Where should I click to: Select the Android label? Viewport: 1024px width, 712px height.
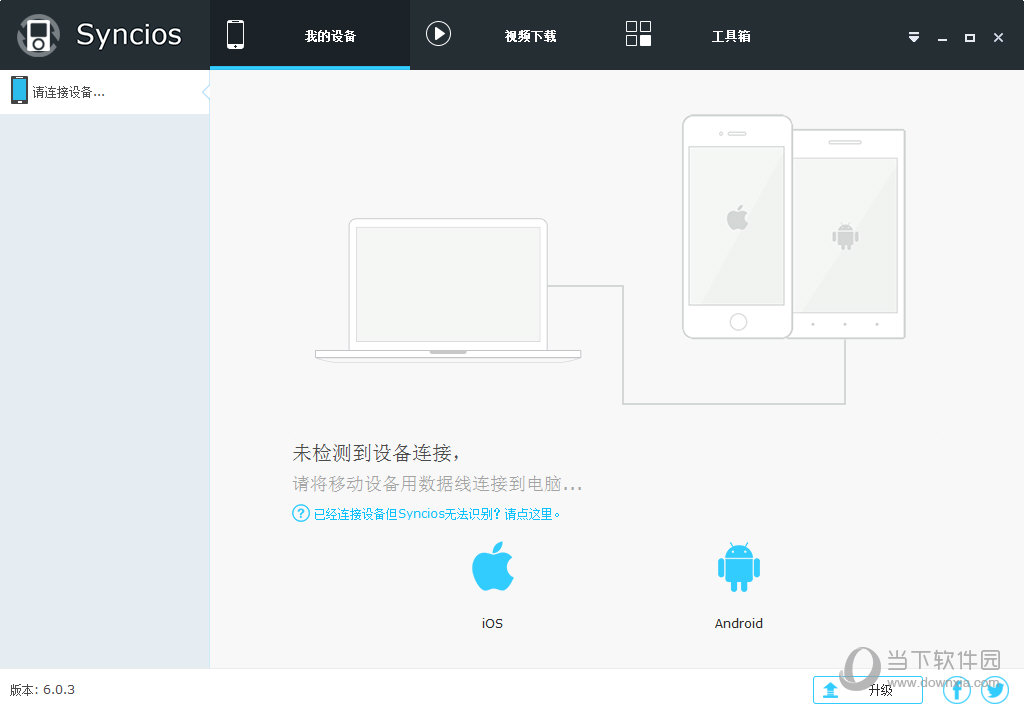(739, 624)
